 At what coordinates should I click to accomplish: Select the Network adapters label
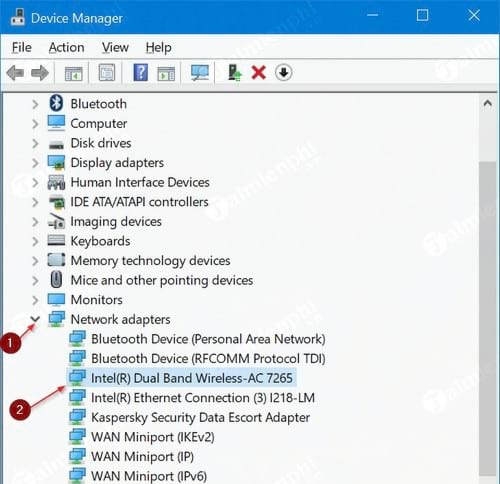click(121, 320)
